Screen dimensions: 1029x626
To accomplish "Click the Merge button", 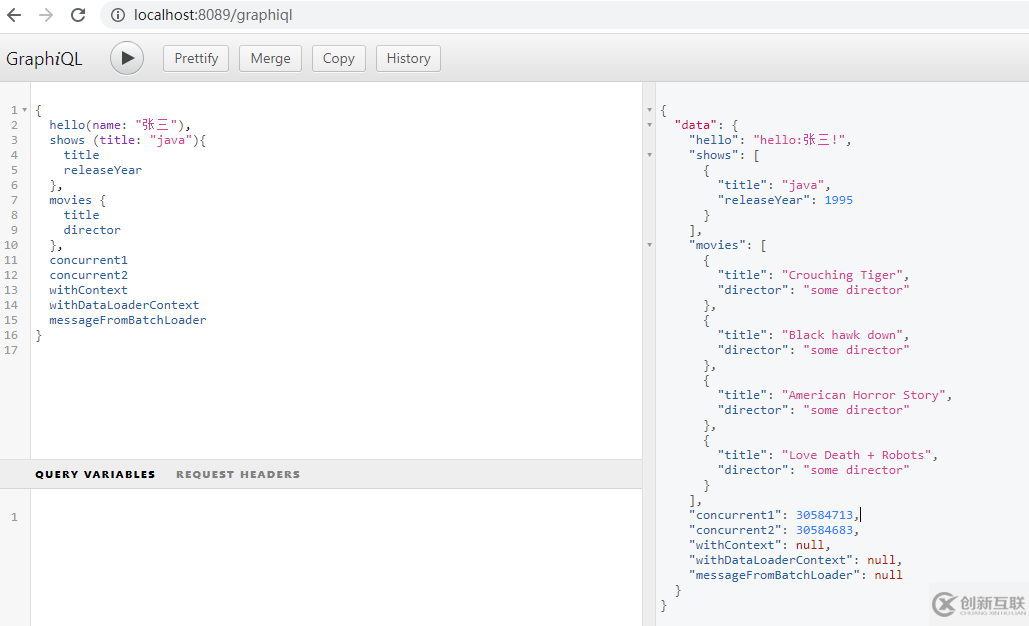I will pos(270,58).
